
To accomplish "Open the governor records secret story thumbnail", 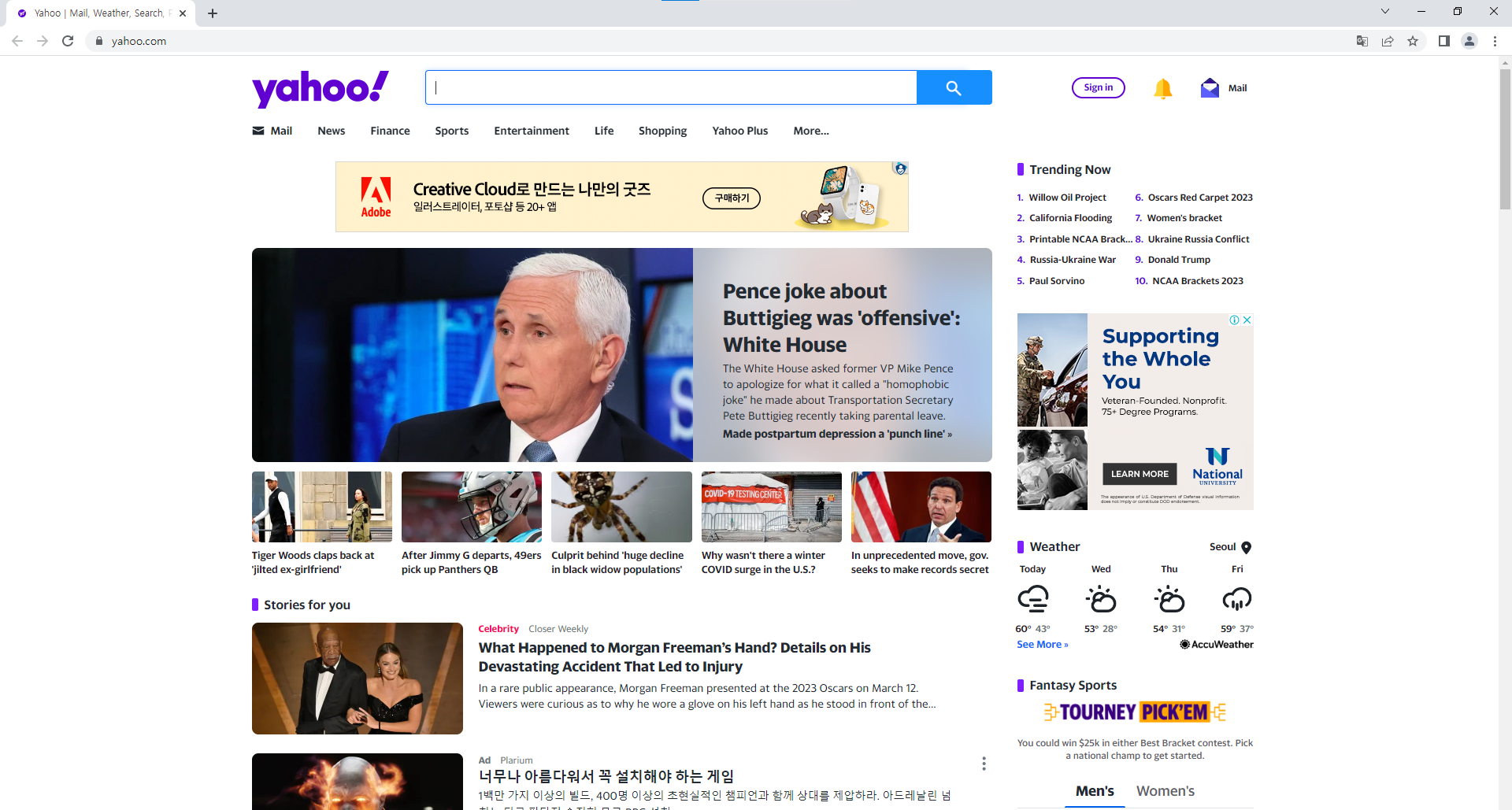I will pos(921,507).
